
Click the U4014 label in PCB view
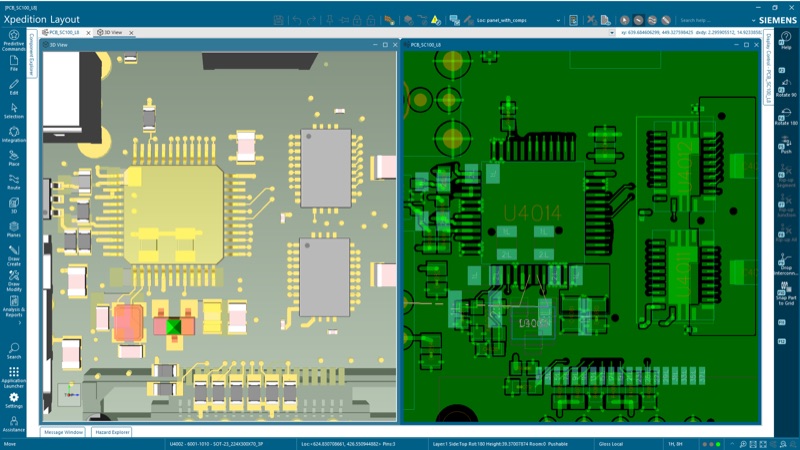532,213
